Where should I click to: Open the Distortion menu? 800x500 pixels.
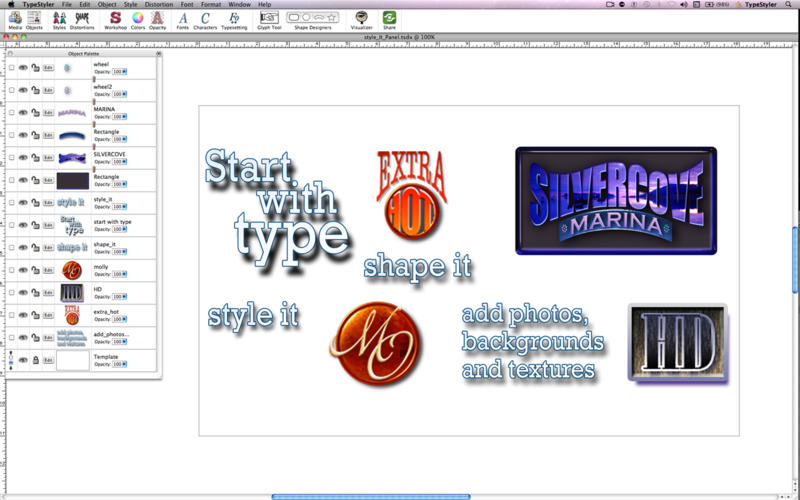click(x=159, y=4)
